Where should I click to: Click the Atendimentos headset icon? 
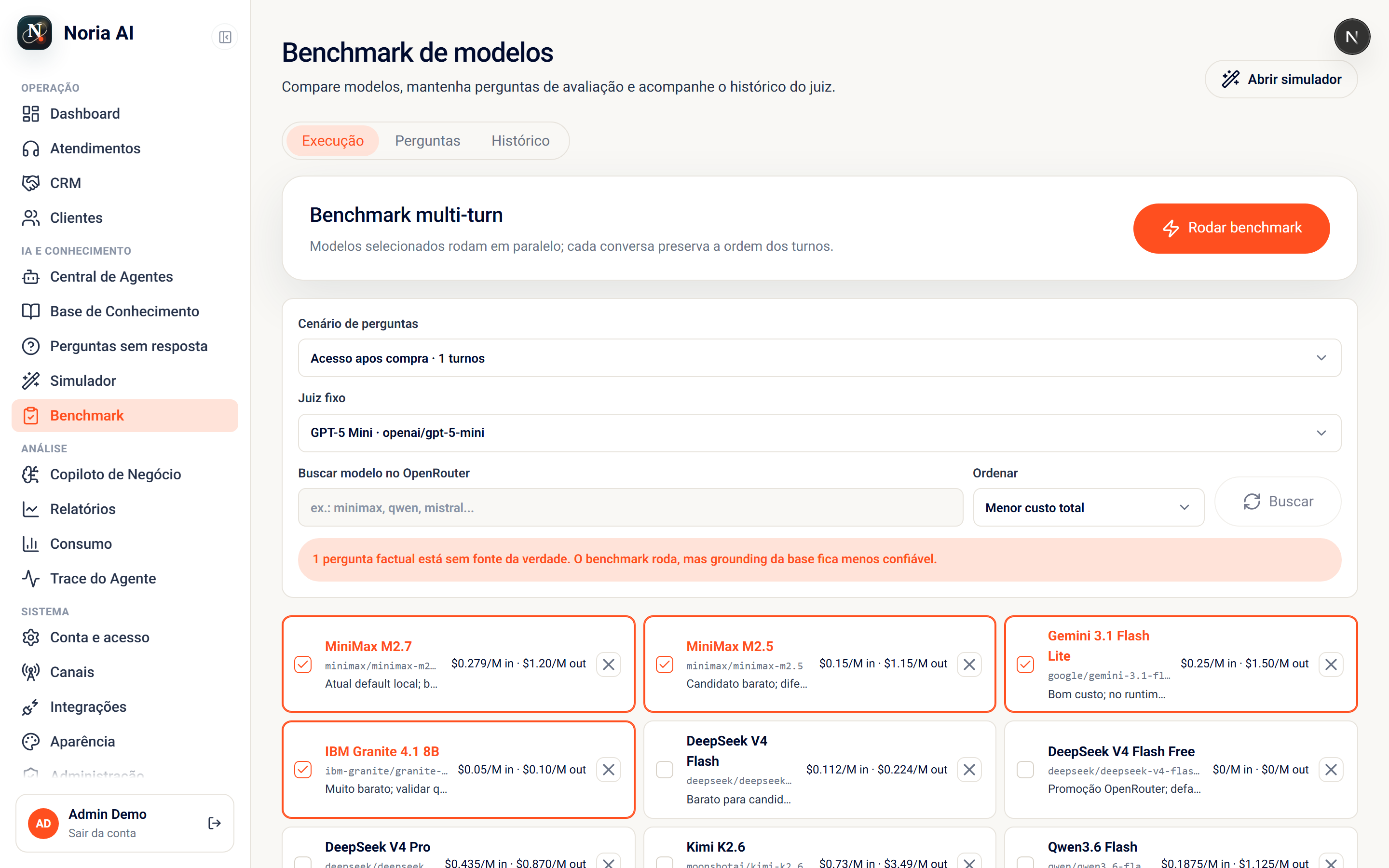tap(30, 149)
